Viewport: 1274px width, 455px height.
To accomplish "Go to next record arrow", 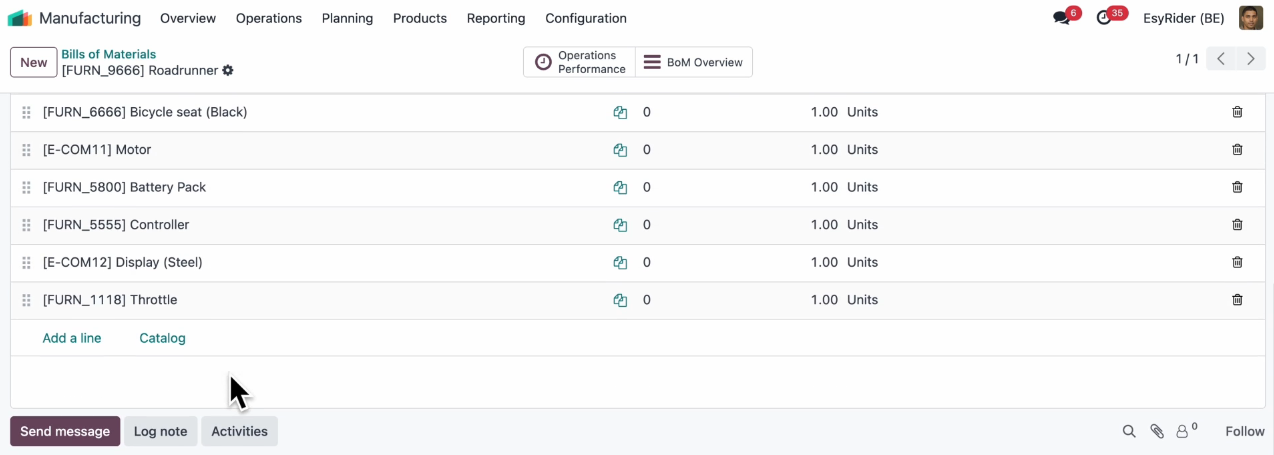I will click(1250, 59).
